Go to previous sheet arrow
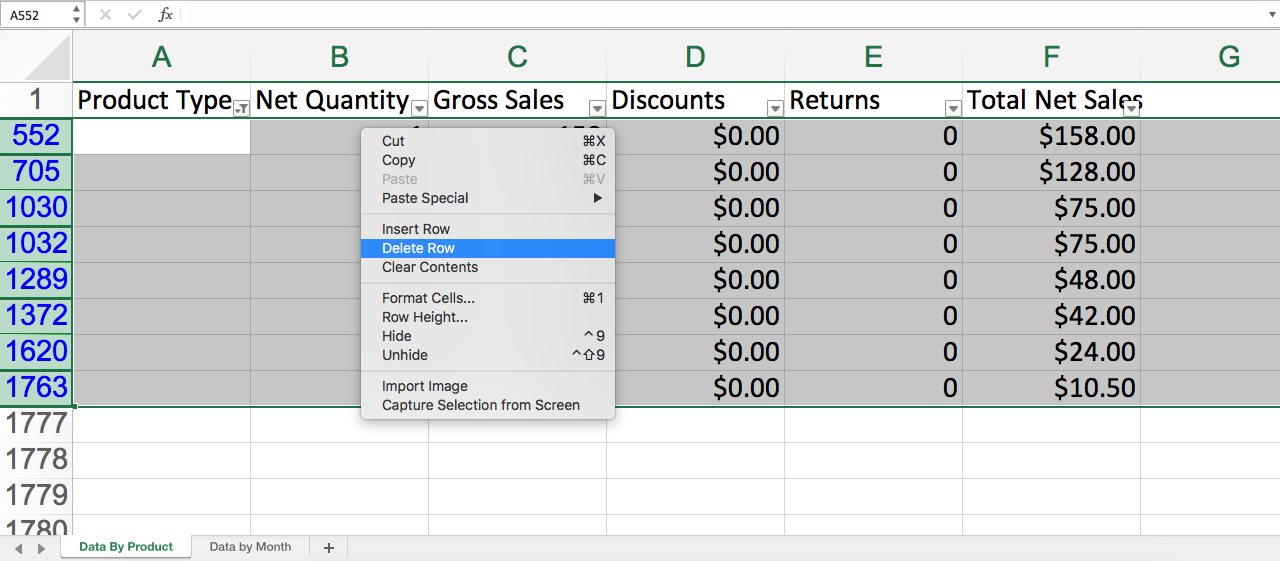Viewport: 1280px width, 561px height. click(x=18, y=548)
